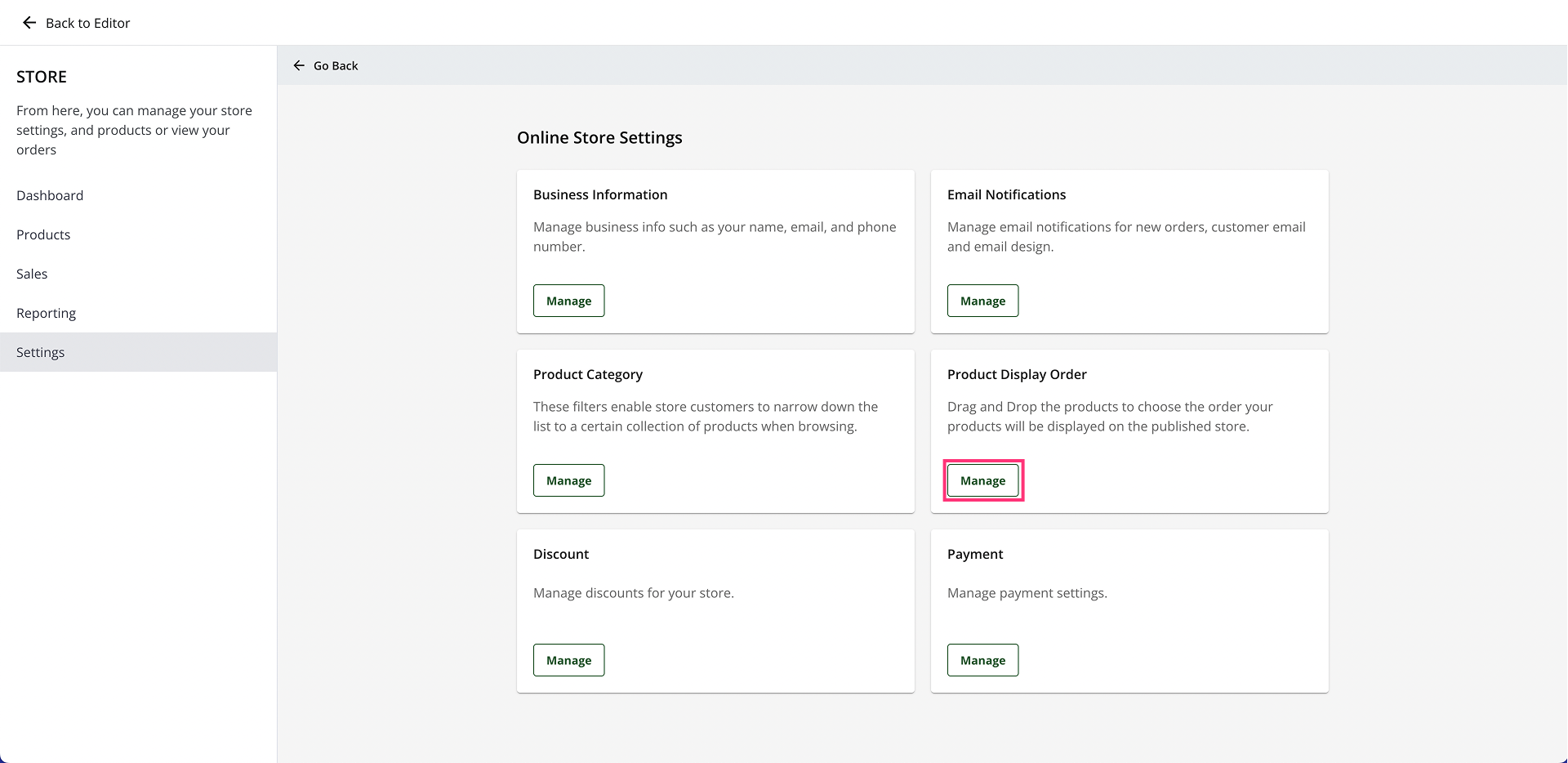Click the Go Back arrow icon
This screenshot has width=1568, height=763.
[x=299, y=65]
